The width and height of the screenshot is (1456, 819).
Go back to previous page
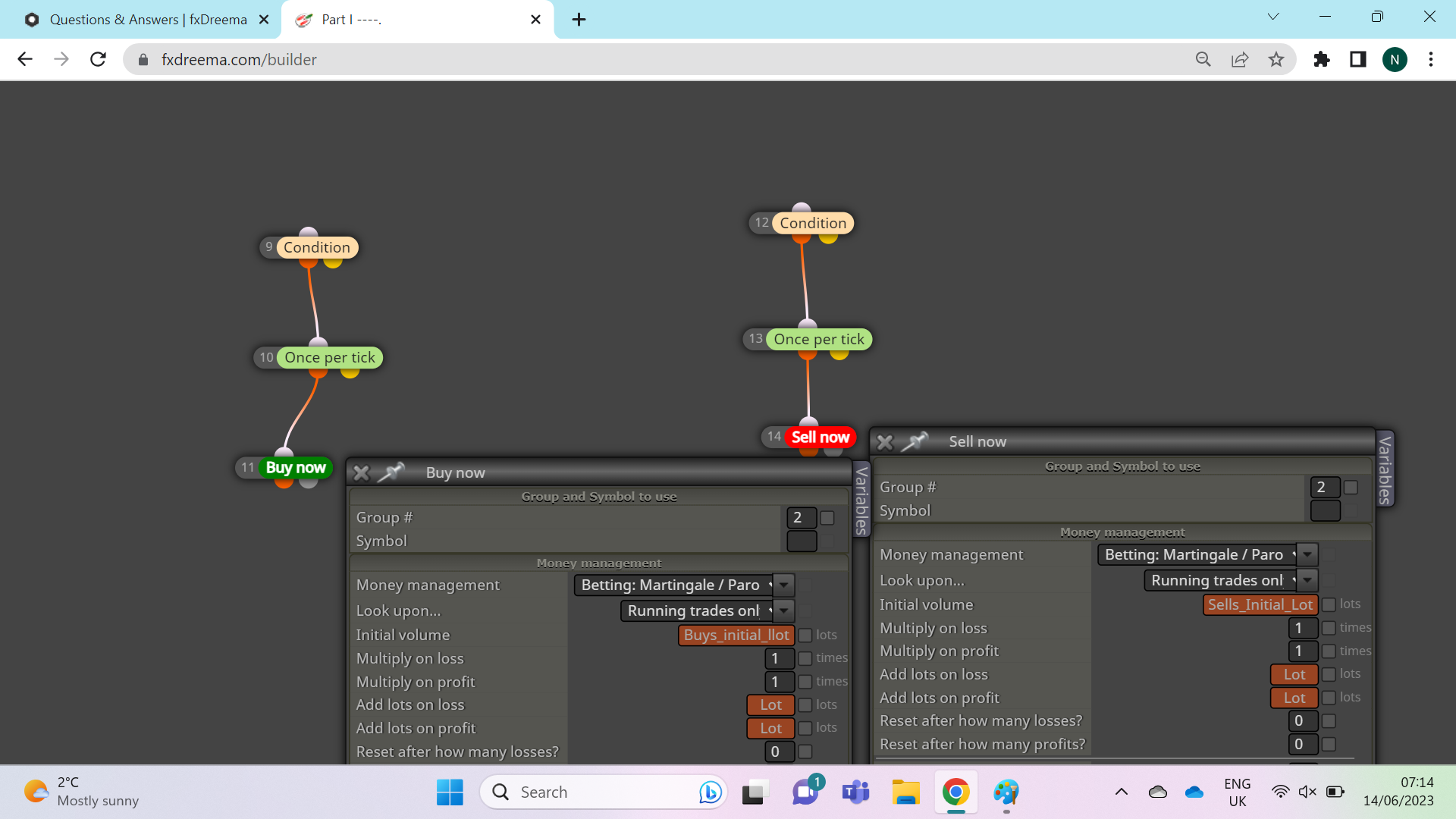[25, 59]
